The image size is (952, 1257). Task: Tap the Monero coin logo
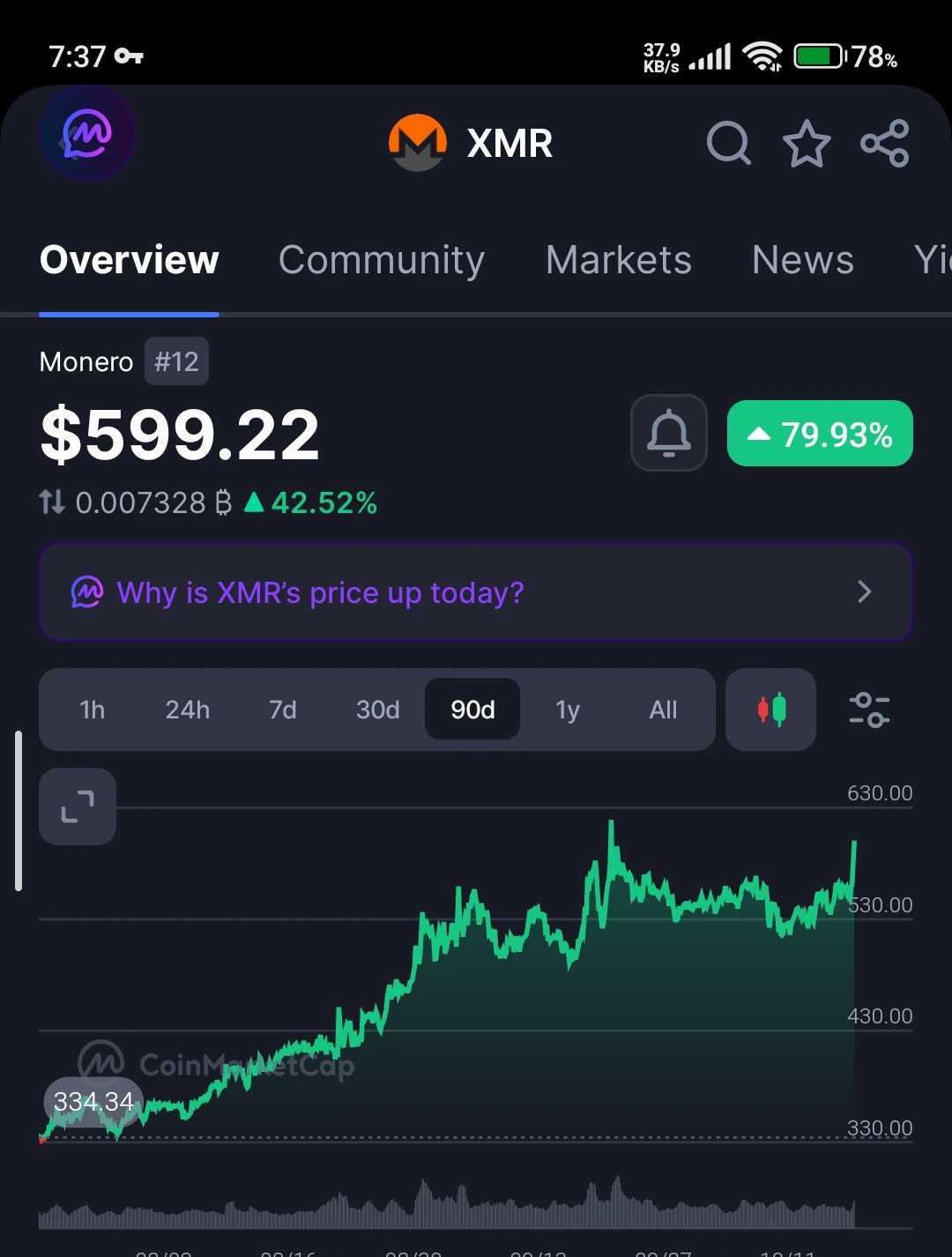tap(418, 143)
